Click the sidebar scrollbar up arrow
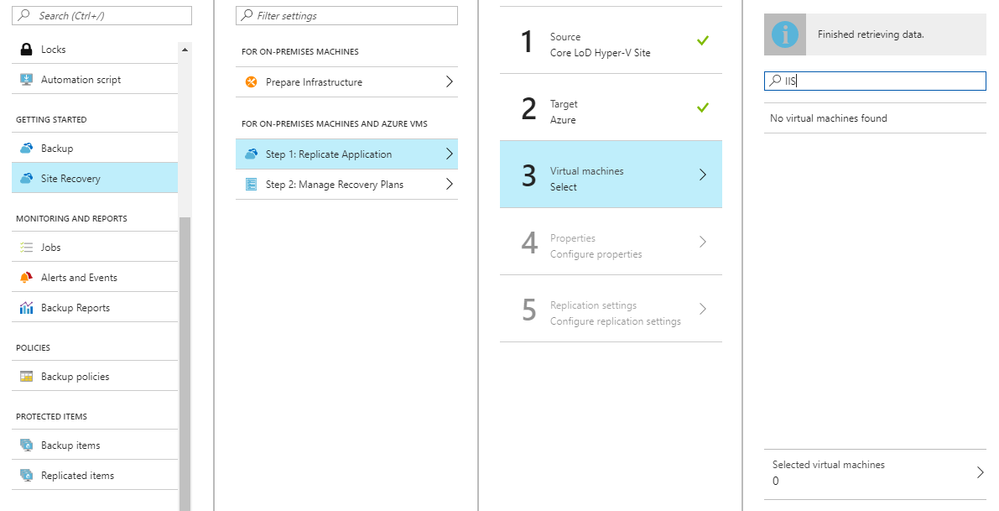The width and height of the screenshot is (999, 511). coord(185,50)
